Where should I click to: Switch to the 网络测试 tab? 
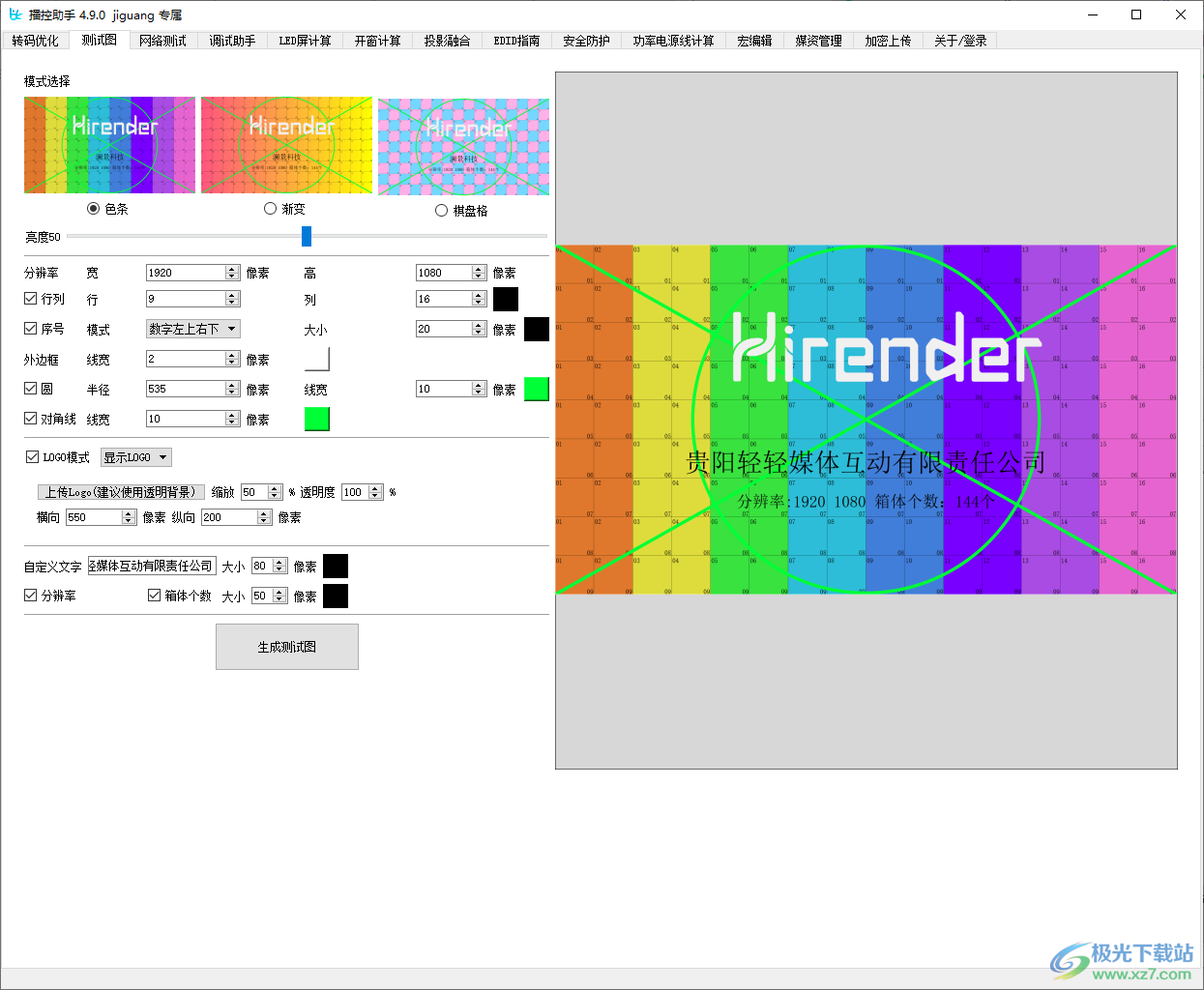(x=162, y=41)
